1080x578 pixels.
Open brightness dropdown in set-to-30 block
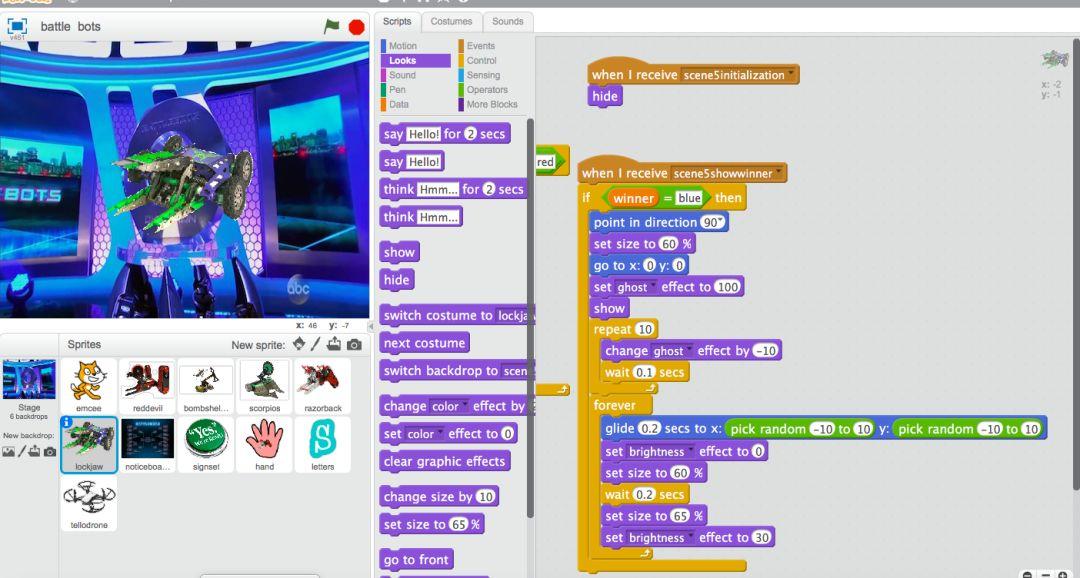tap(690, 538)
